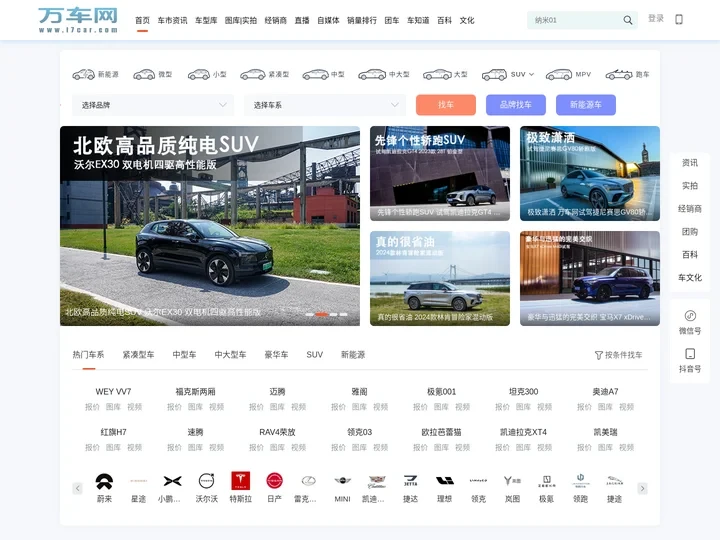This screenshot has height=540, width=720.
Task: Switch to the 新能源 tab
Action: point(353,354)
